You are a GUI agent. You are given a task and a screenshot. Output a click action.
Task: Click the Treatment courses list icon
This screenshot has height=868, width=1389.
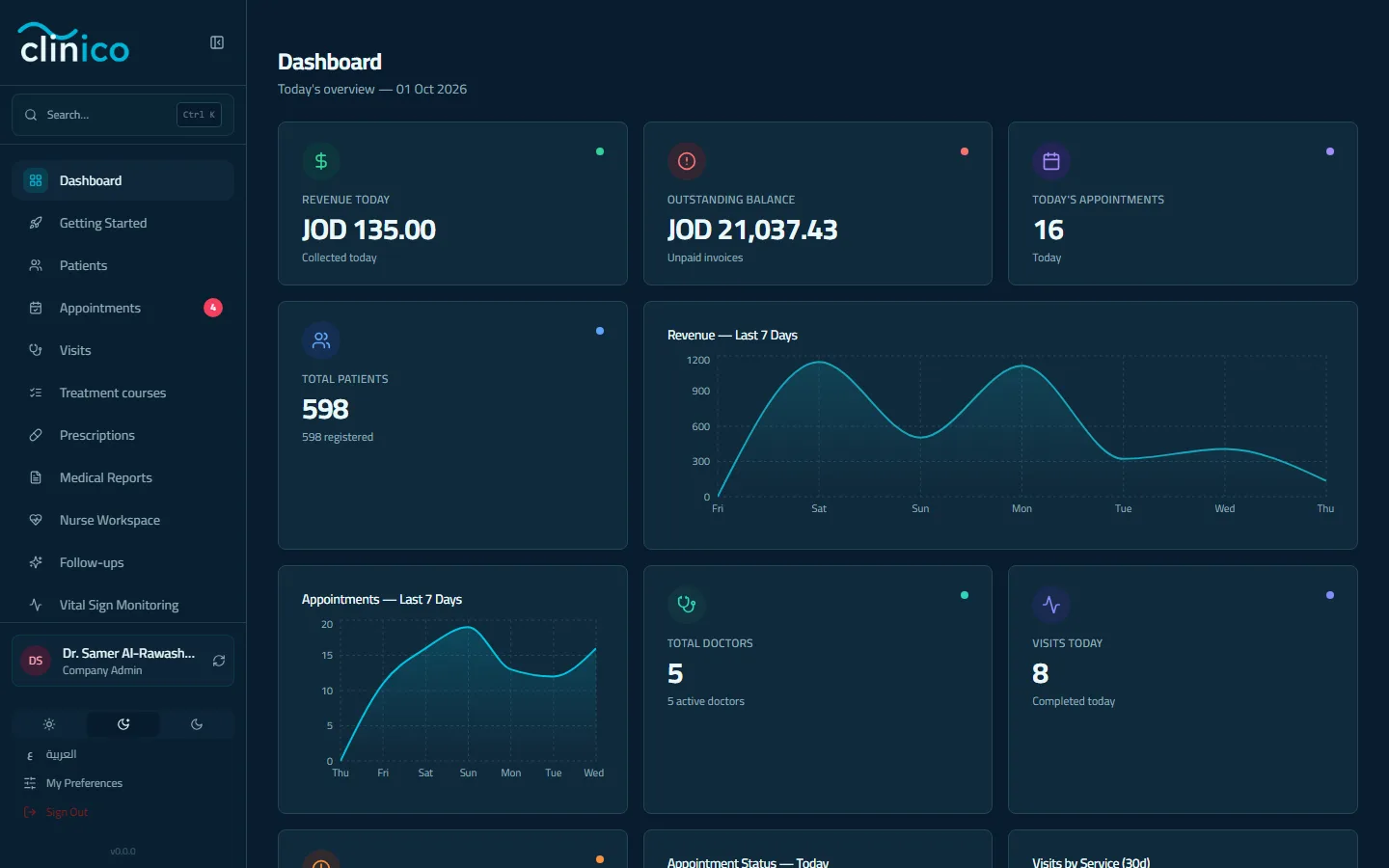(36, 393)
